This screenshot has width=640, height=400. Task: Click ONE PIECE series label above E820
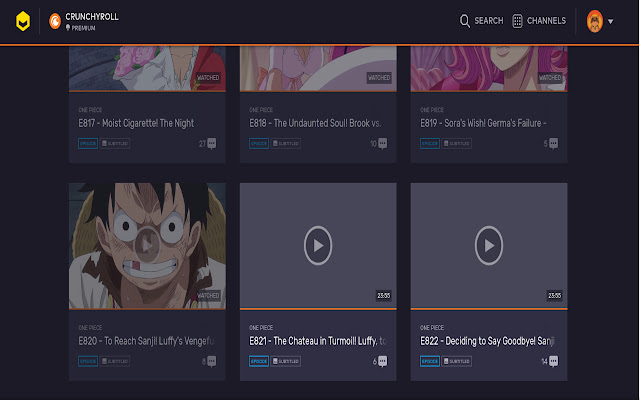tap(90, 327)
